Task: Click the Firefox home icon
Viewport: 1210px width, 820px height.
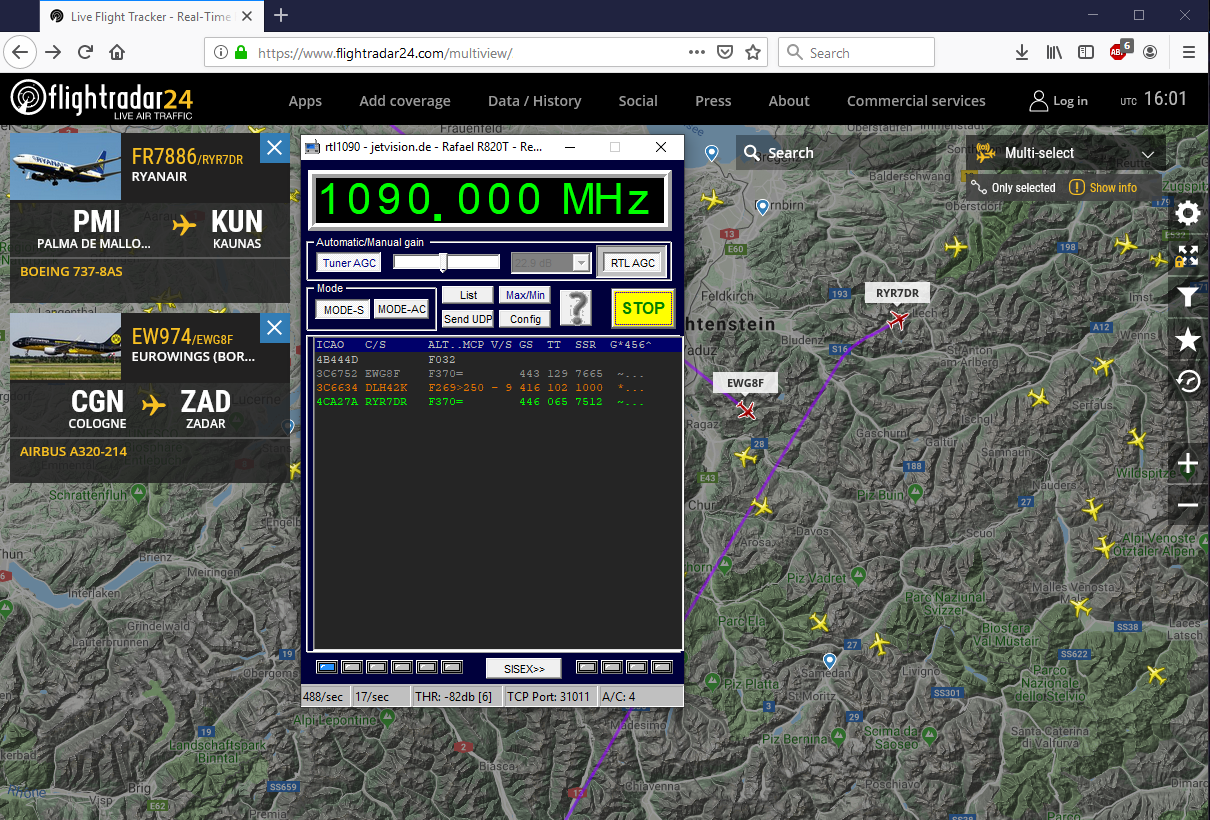Action: pyautogui.click(x=117, y=52)
